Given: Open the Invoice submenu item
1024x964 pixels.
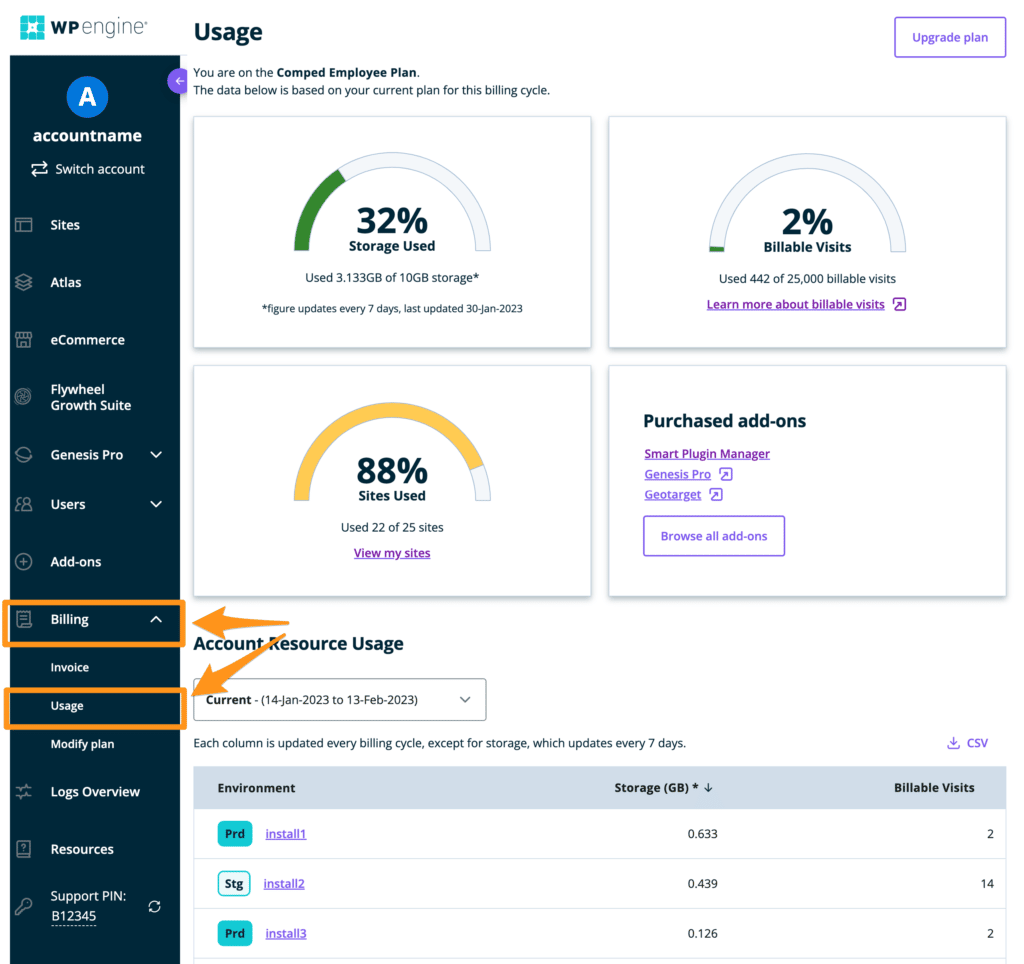Looking at the screenshot, I should click(x=70, y=668).
